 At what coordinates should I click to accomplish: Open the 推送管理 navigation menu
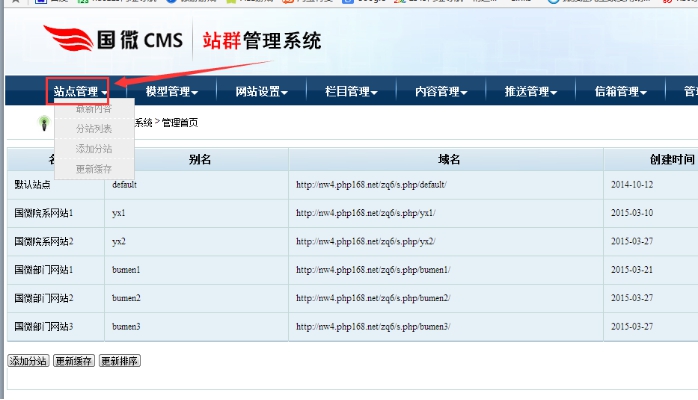pyautogui.click(x=531, y=92)
